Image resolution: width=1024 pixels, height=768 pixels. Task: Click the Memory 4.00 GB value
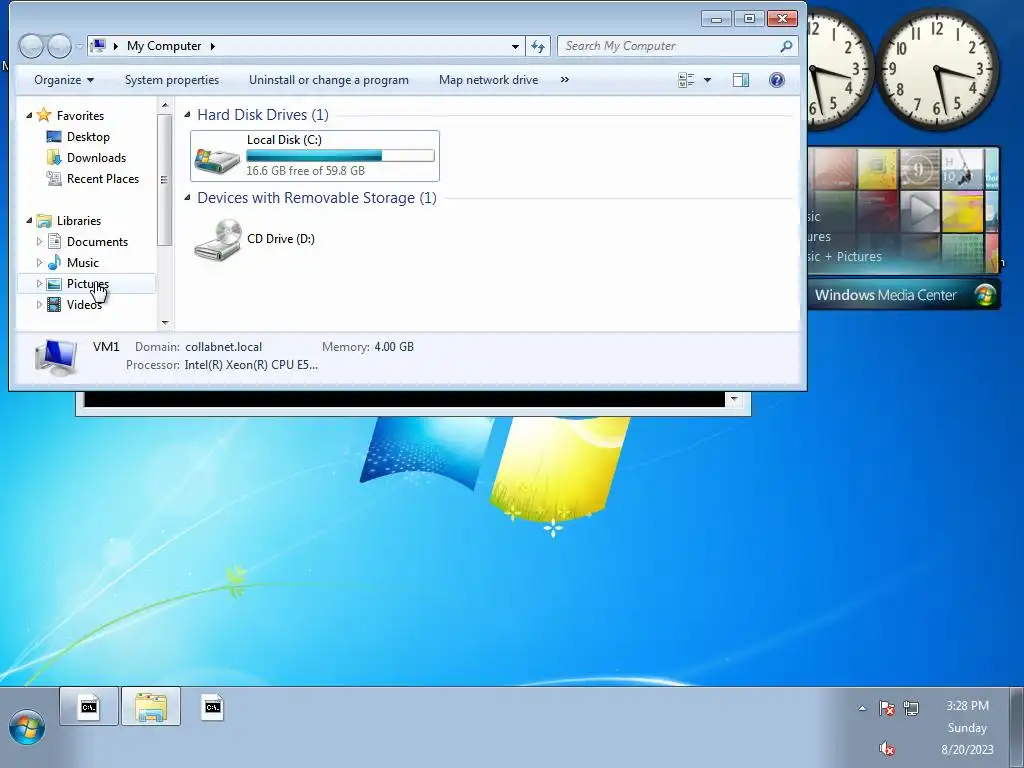[394, 347]
